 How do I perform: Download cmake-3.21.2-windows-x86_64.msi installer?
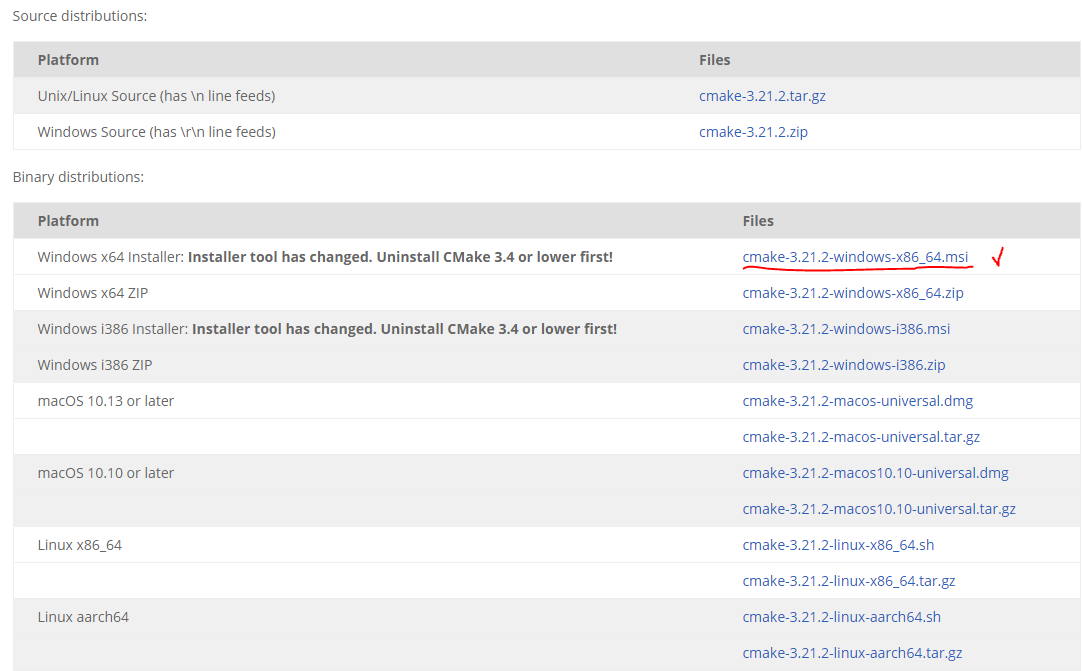[855, 257]
